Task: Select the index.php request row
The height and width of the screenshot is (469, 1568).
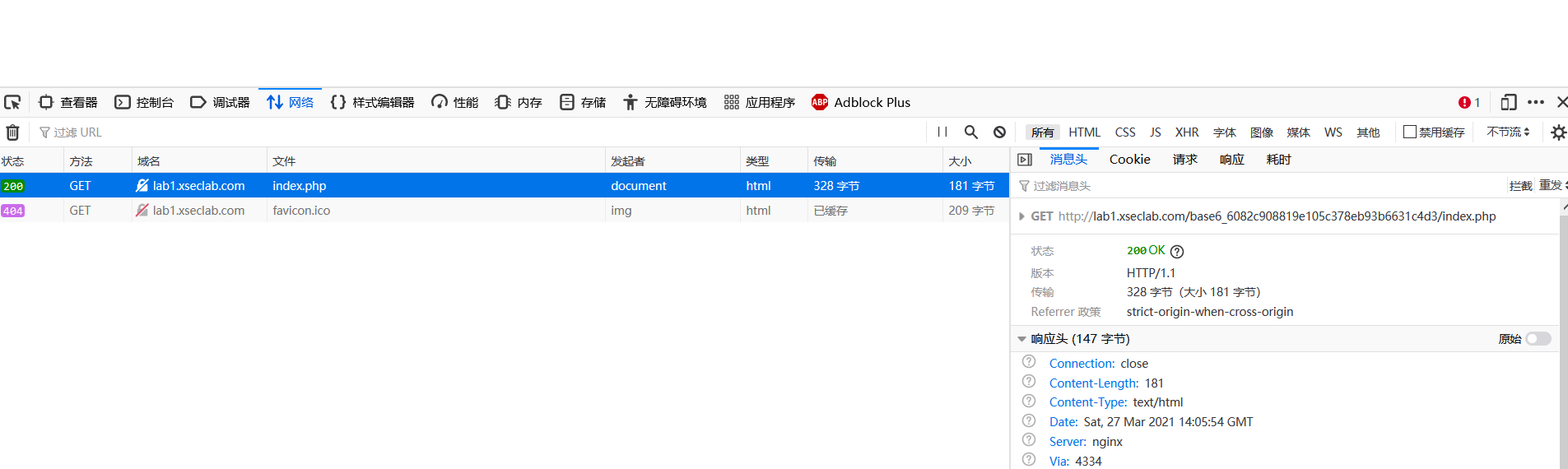Action: pyautogui.click(x=505, y=186)
